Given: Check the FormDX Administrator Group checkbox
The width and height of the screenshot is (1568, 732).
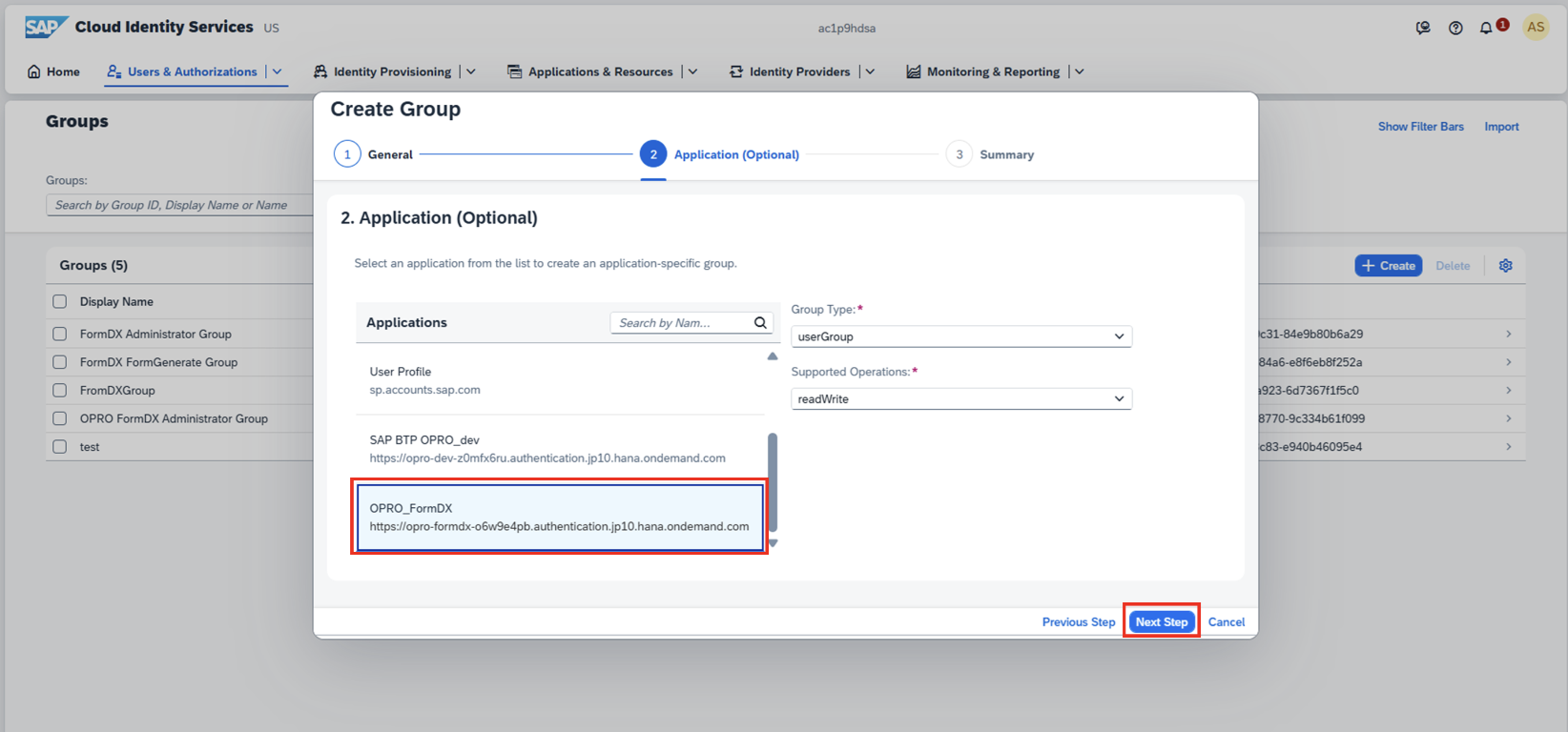Looking at the screenshot, I should point(60,334).
